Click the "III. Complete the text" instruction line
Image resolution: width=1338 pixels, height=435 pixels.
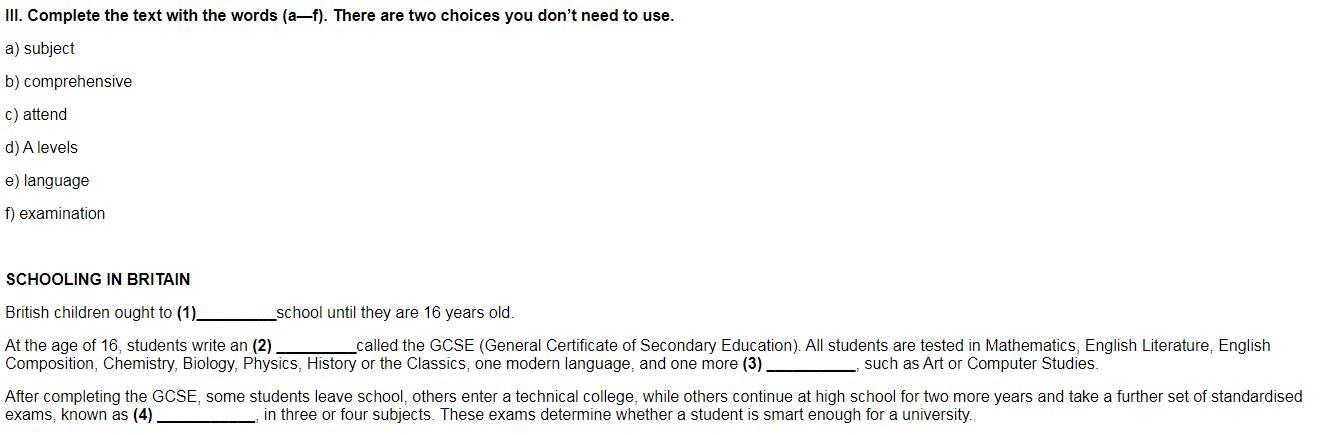tap(339, 16)
